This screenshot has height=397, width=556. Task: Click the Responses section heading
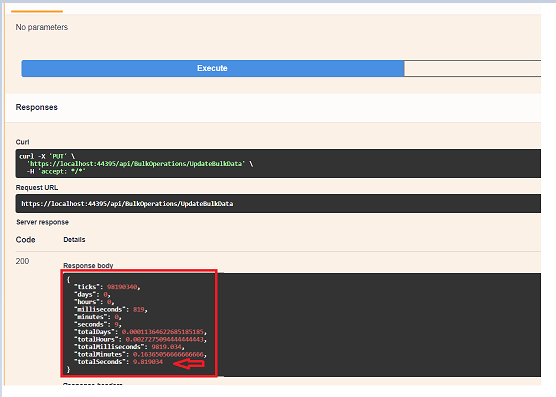point(37,107)
